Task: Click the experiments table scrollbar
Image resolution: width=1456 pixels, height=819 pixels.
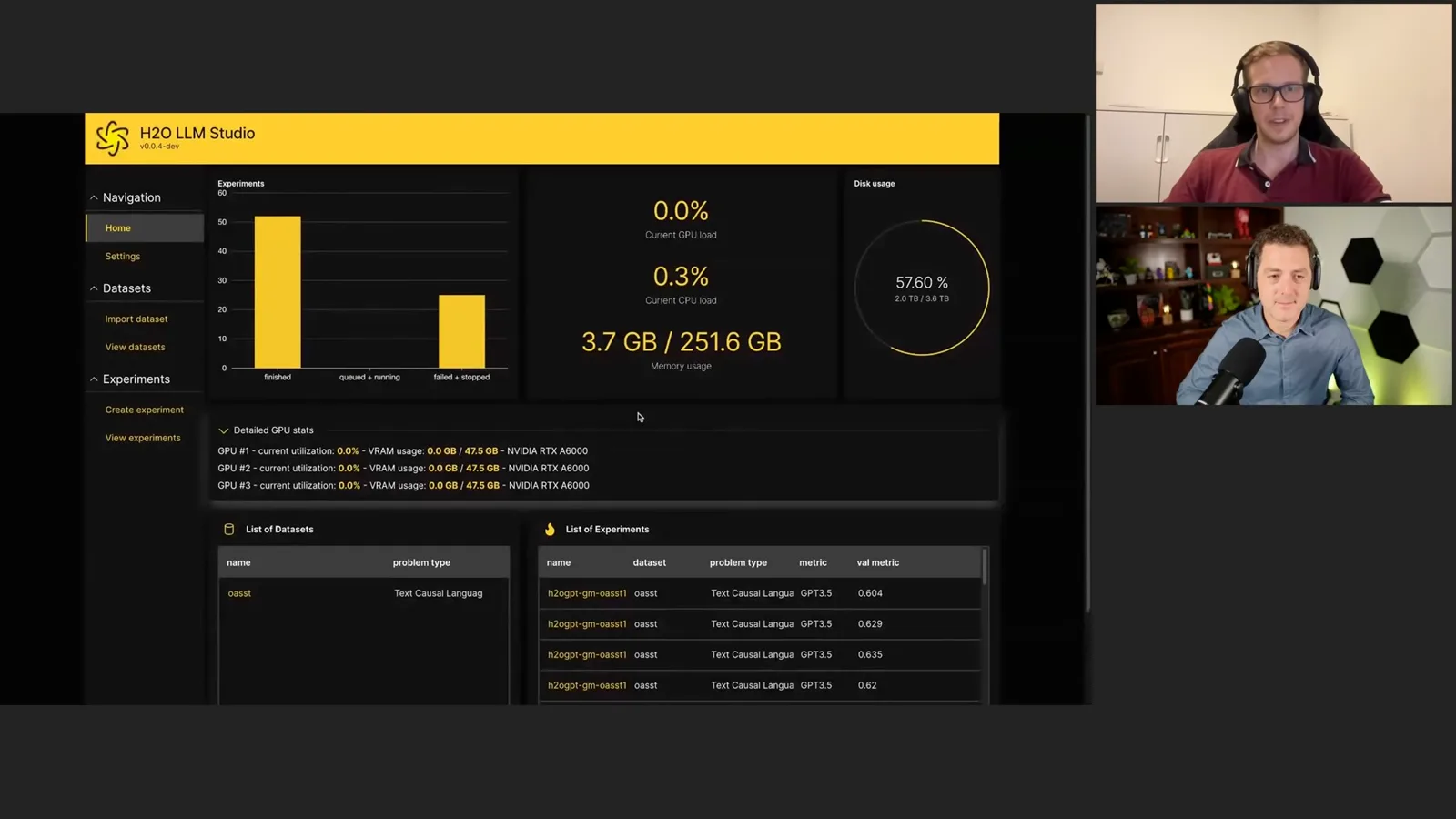Action: [x=985, y=566]
